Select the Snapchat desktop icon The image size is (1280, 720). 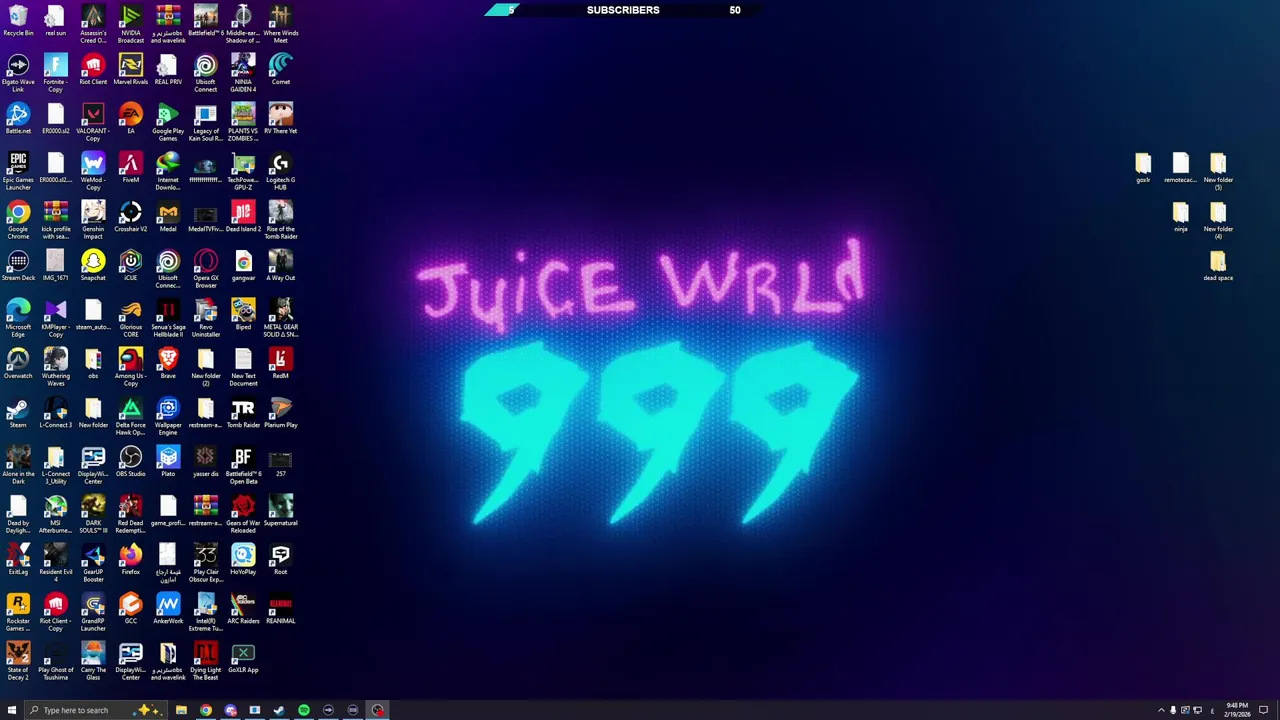coord(93,266)
